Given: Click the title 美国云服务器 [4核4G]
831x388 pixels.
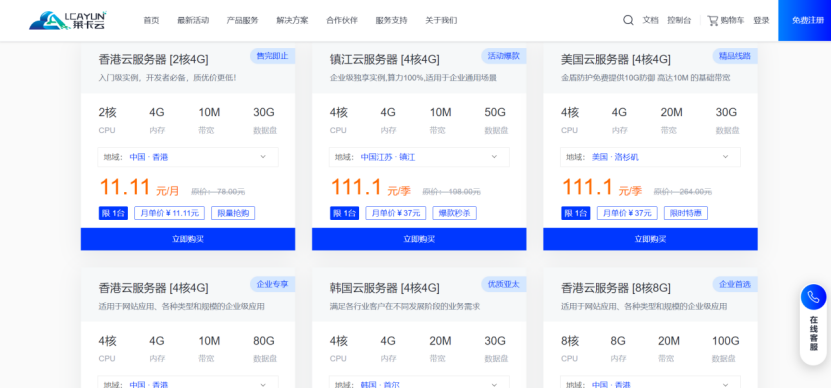Looking at the screenshot, I should point(616,59).
